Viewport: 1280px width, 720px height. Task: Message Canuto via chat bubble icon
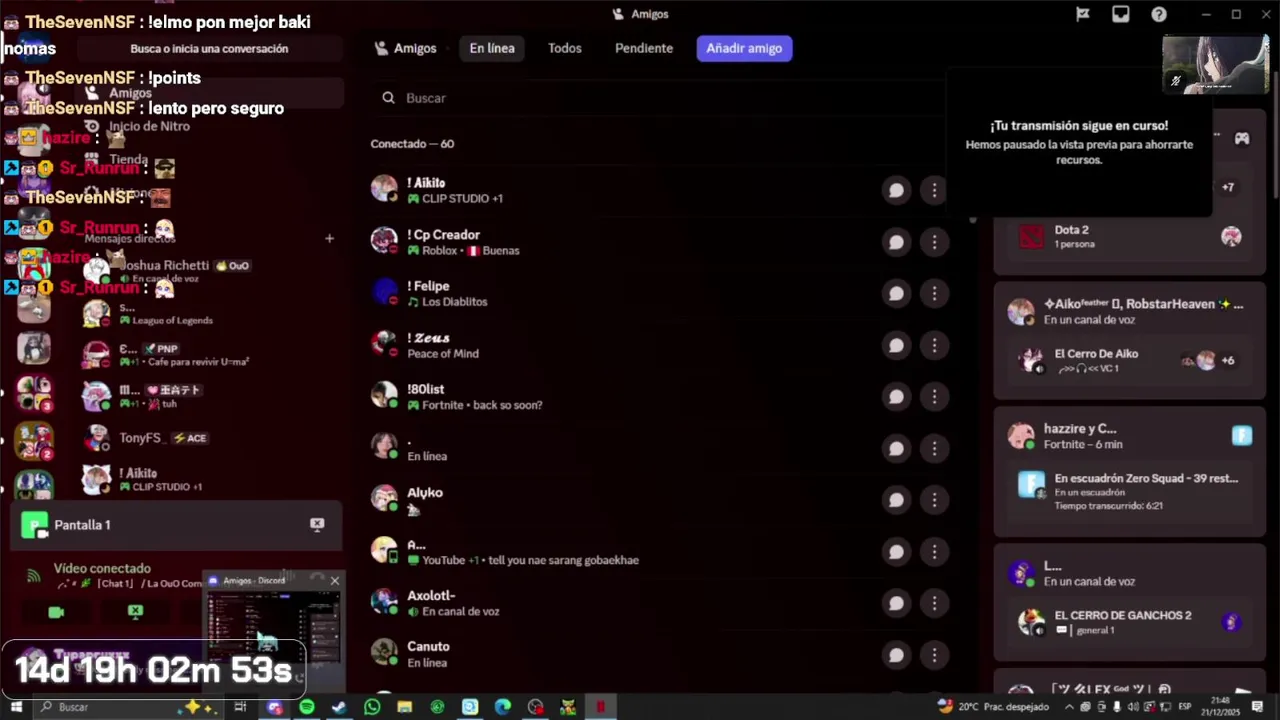click(x=896, y=655)
